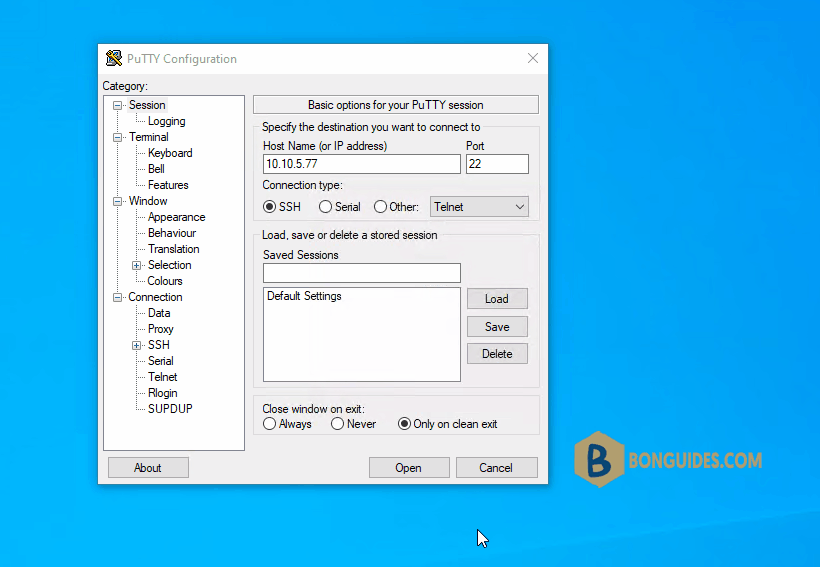Open Rlogin settings category

point(162,393)
